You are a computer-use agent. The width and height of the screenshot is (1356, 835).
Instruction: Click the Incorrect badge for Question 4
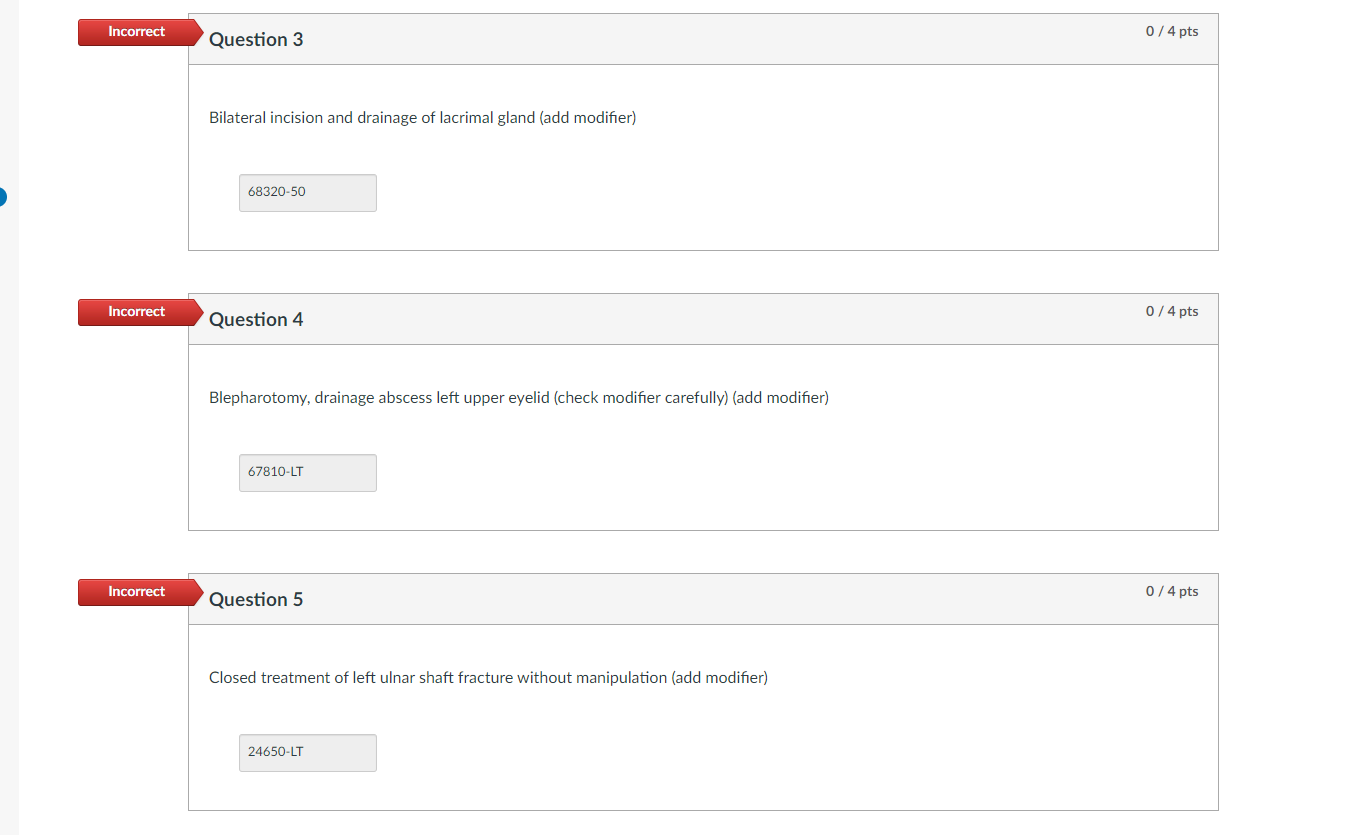pos(138,312)
